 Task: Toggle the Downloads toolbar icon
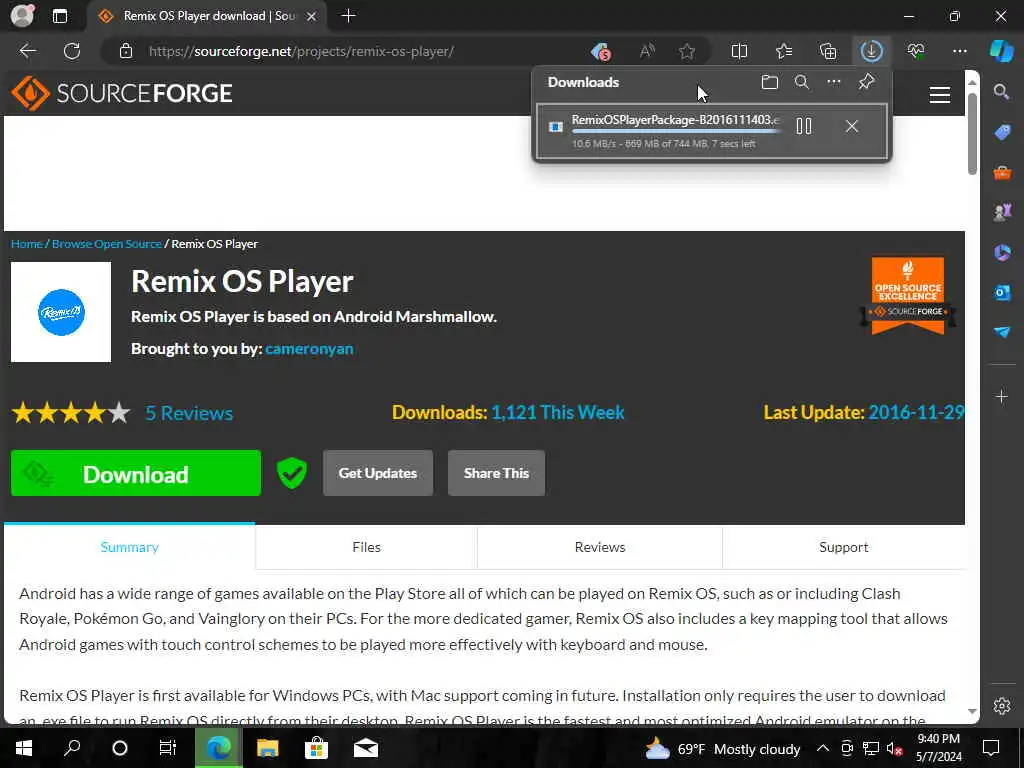pyautogui.click(x=871, y=51)
